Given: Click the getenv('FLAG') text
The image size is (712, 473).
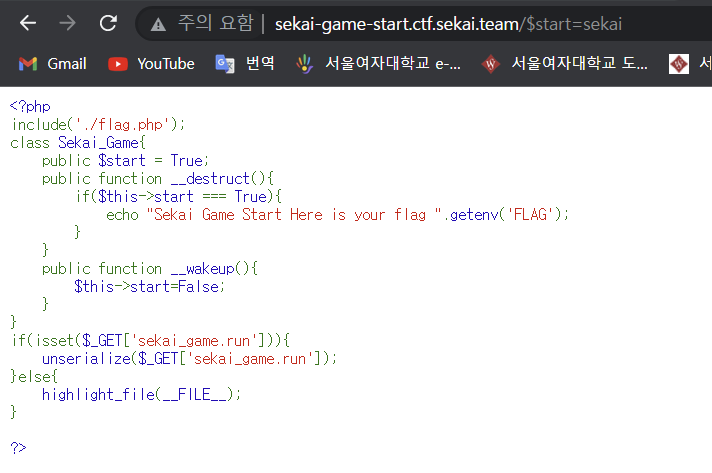Looking at the screenshot, I should [x=505, y=214].
